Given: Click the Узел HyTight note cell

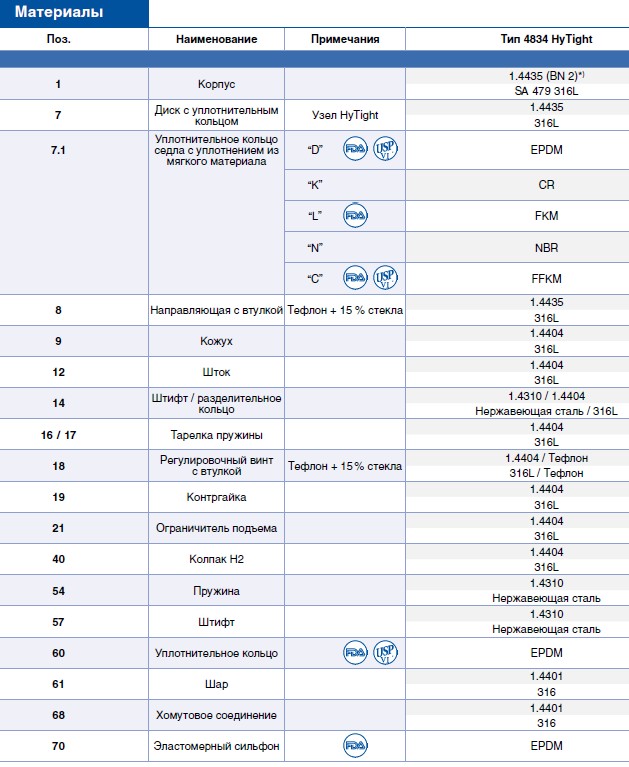Looking at the screenshot, I should pos(345,115).
